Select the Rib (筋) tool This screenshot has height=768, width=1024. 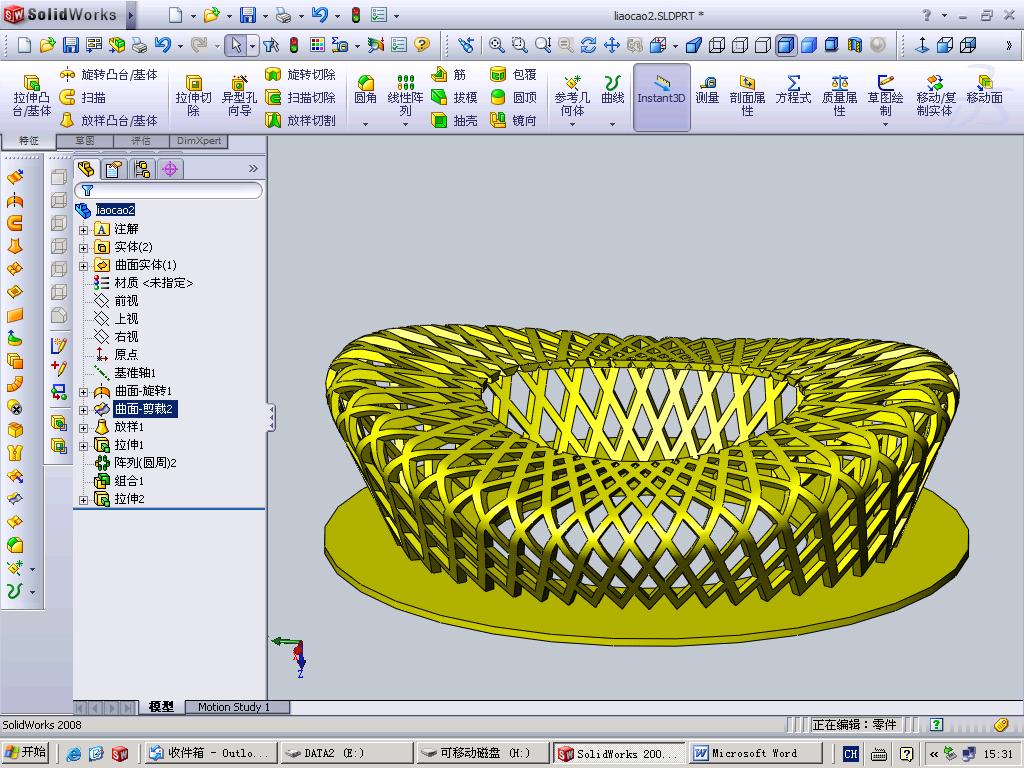[x=449, y=74]
